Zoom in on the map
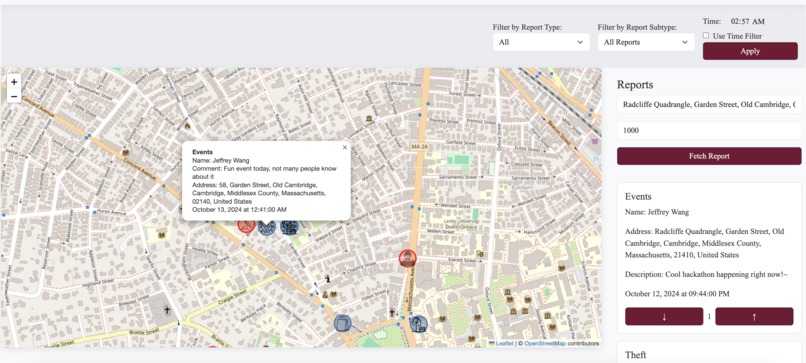Screen dimensions: 806x363 click(14, 82)
